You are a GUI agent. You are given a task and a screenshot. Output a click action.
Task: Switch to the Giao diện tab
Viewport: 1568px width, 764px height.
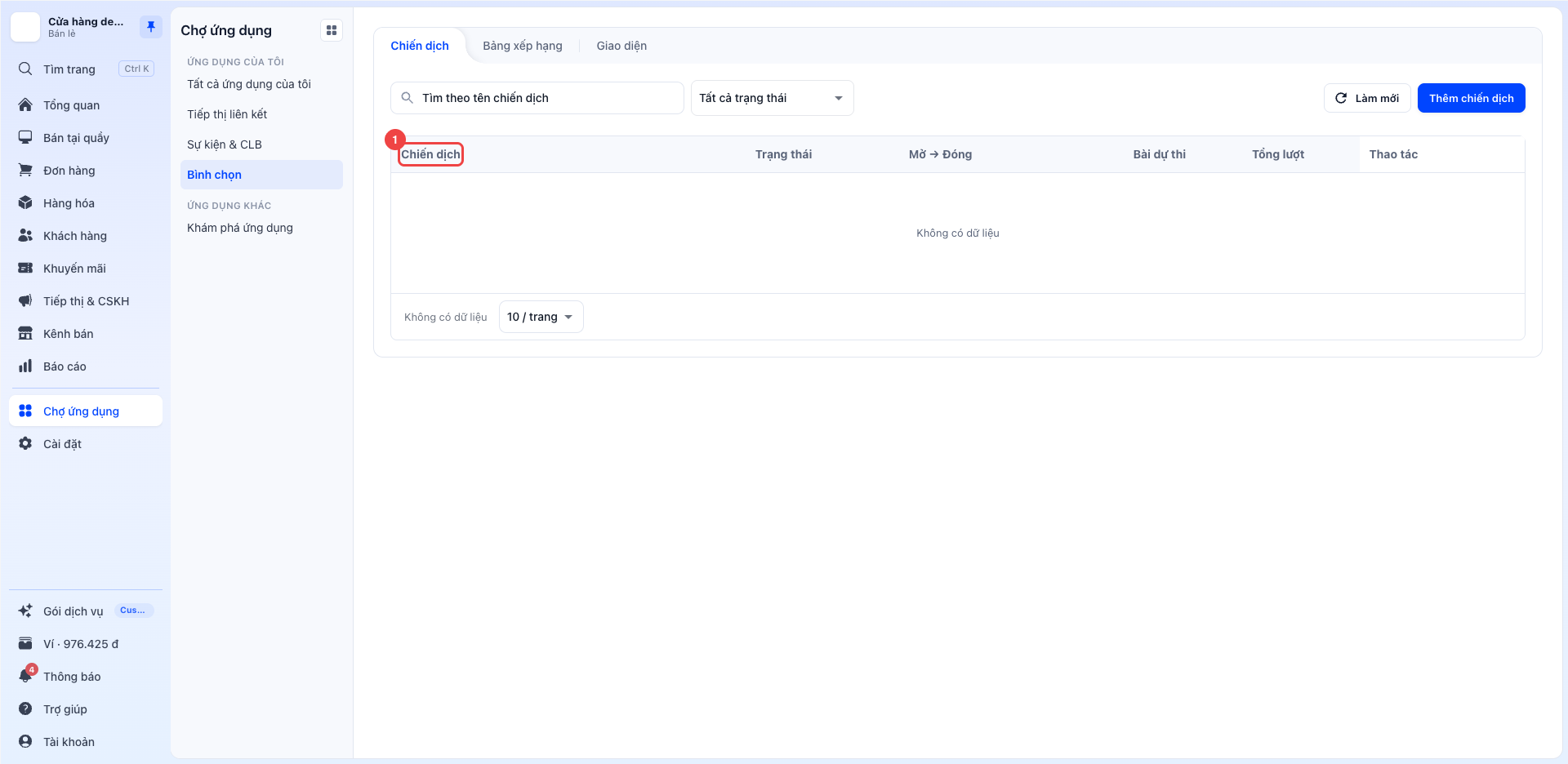point(621,46)
